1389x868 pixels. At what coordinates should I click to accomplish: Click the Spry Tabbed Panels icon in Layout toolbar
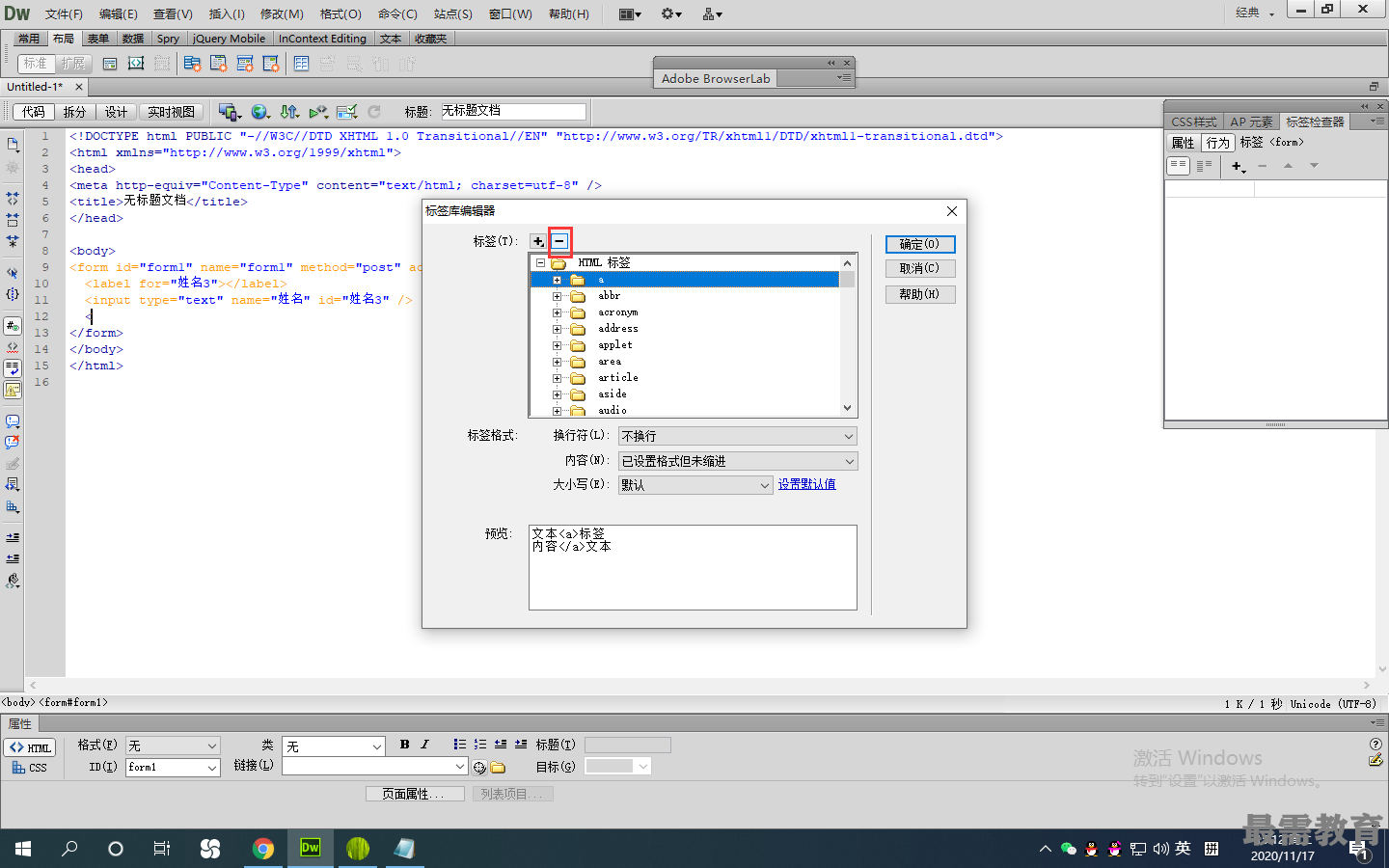[219, 64]
